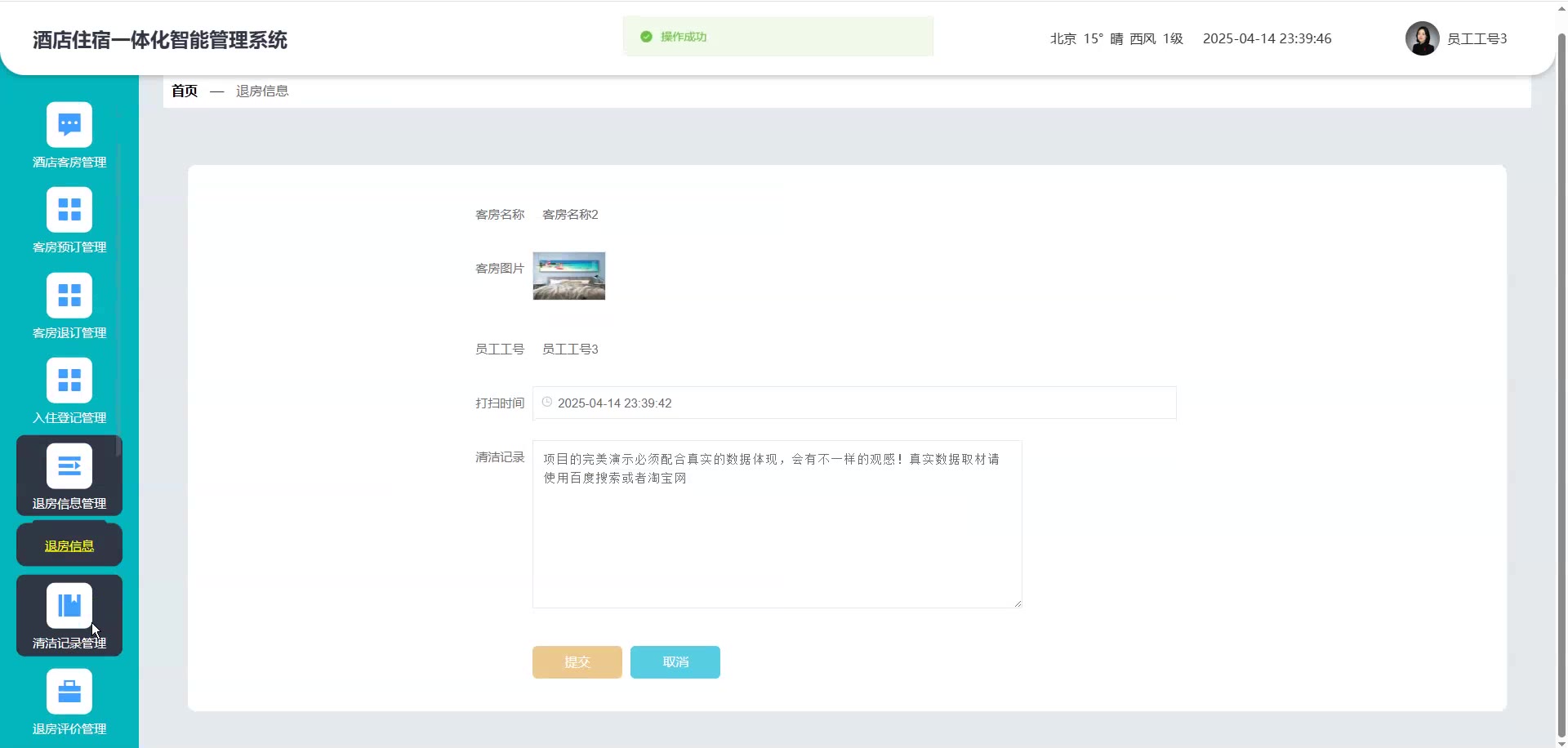The height and width of the screenshot is (748, 1568).
Task: Click the 退房信息管理 list icon
Action: [69, 466]
